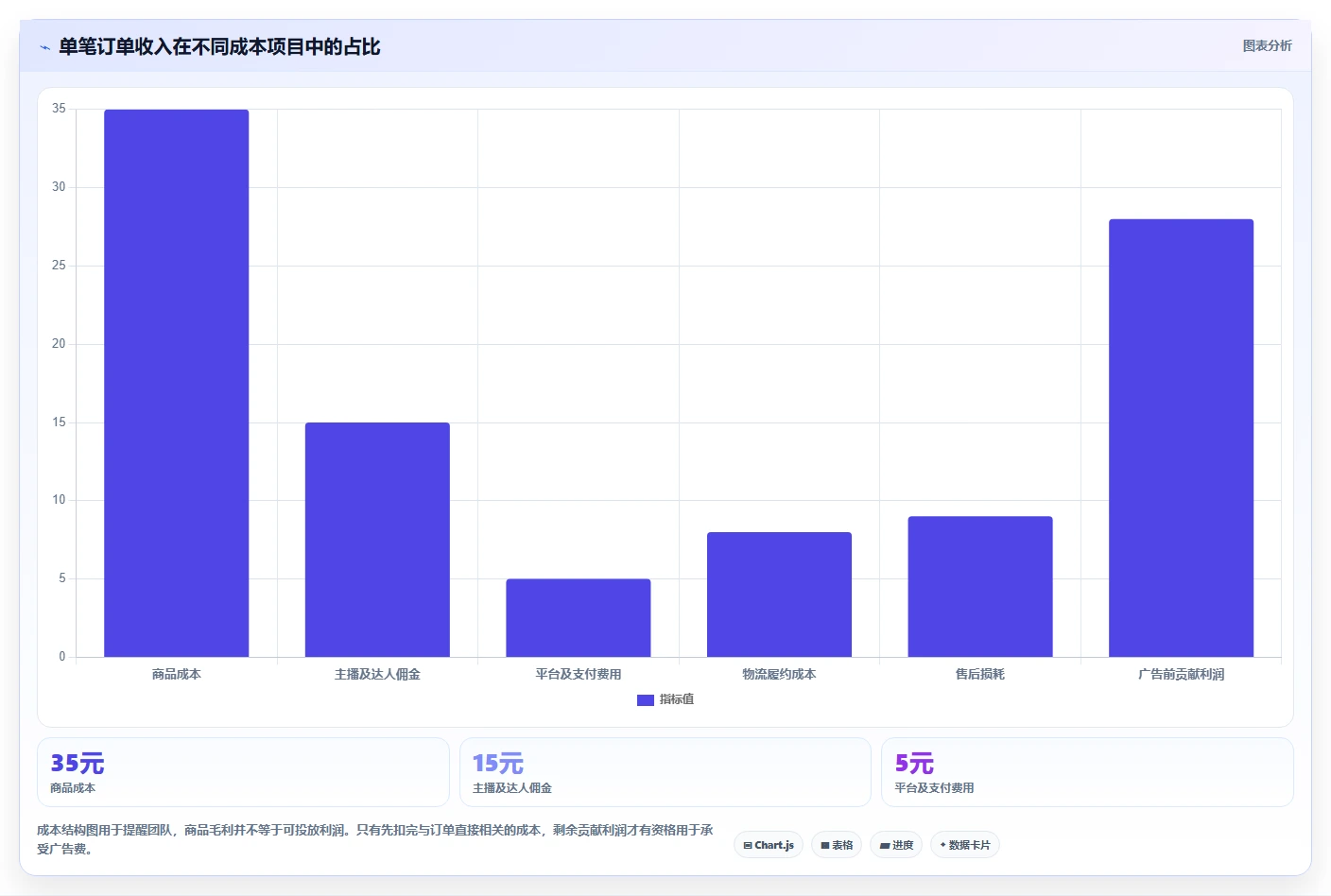The height and width of the screenshot is (896, 1331).
Task: Click the y-axis tick labeled 10
Action: (59, 500)
